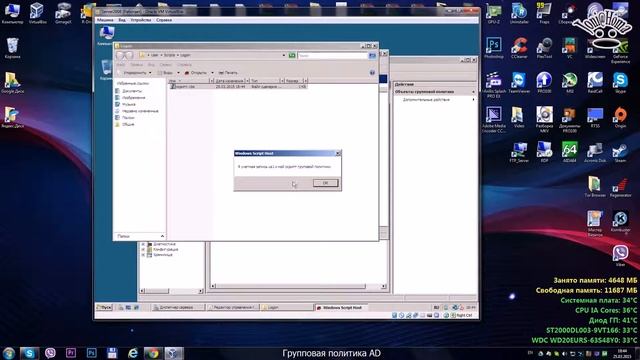Open the address bar history dropdown
Screen dimensions: 640x360
click(284, 55)
